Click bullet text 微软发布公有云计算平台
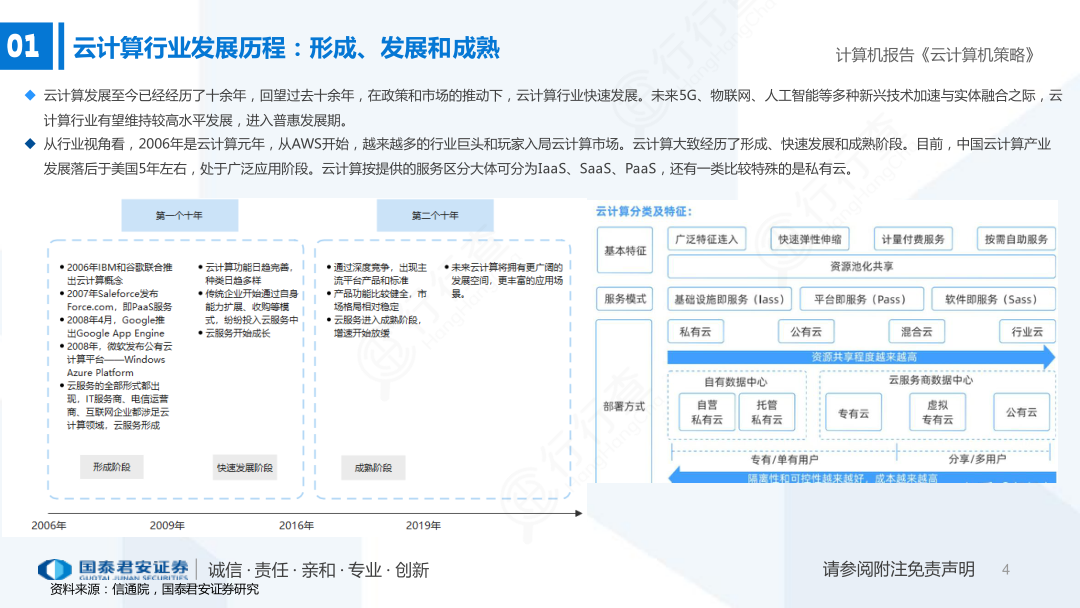This screenshot has height=608, width=1080. pos(119,359)
